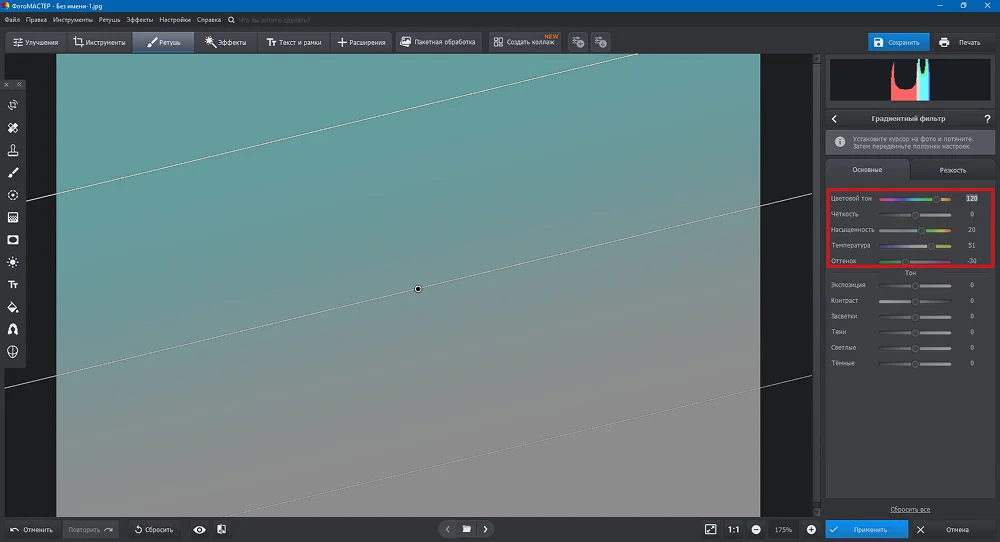Select the correction brush tool
The width and height of the screenshot is (1000, 542).
point(13,173)
